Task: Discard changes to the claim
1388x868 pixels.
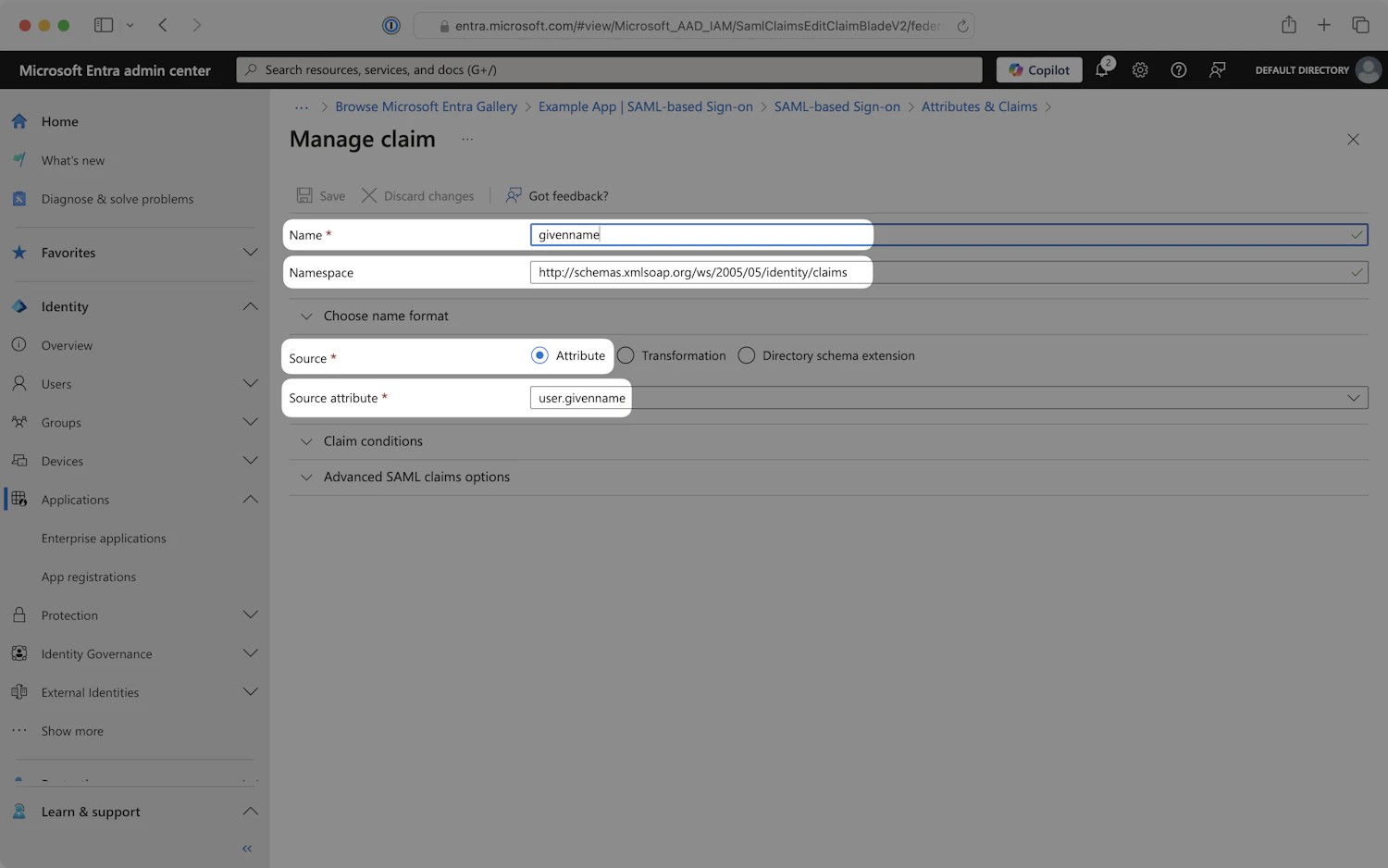Action: pyautogui.click(x=417, y=195)
